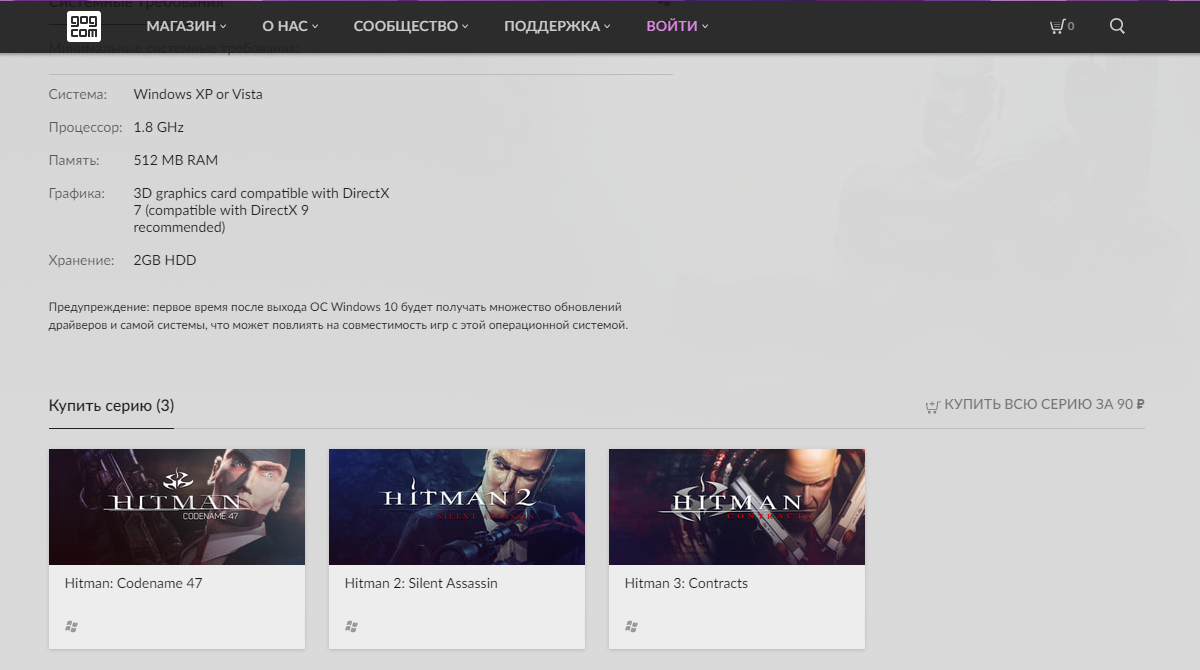The width and height of the screenshot is (1200, 670).
Task: Click the Процессор label
Action: tap(86, 127)
